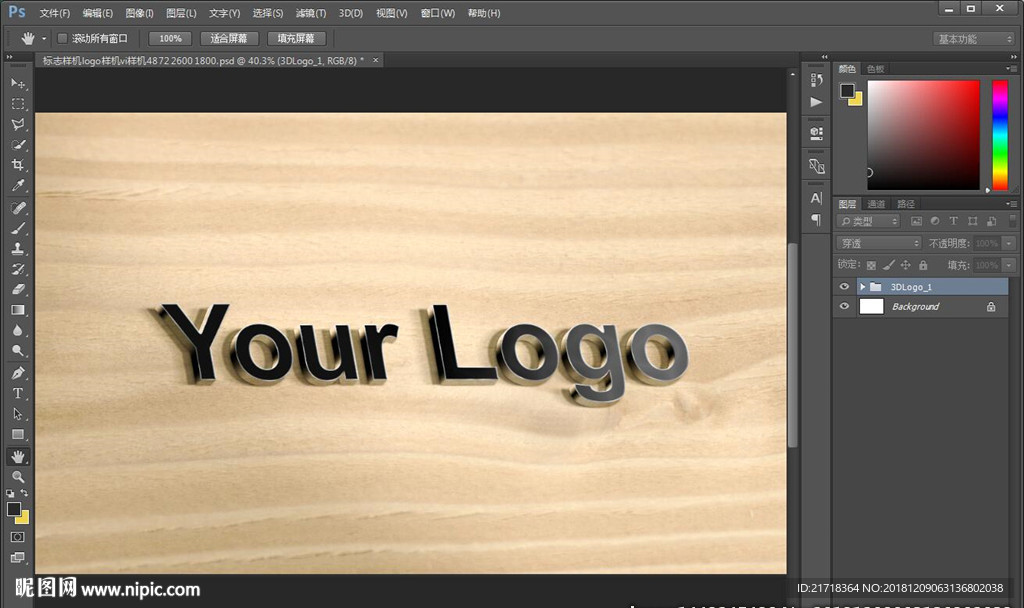Open layer filter type dropdown
Viewport: 1024px width, 608px height.
click(x=868, y=221)
